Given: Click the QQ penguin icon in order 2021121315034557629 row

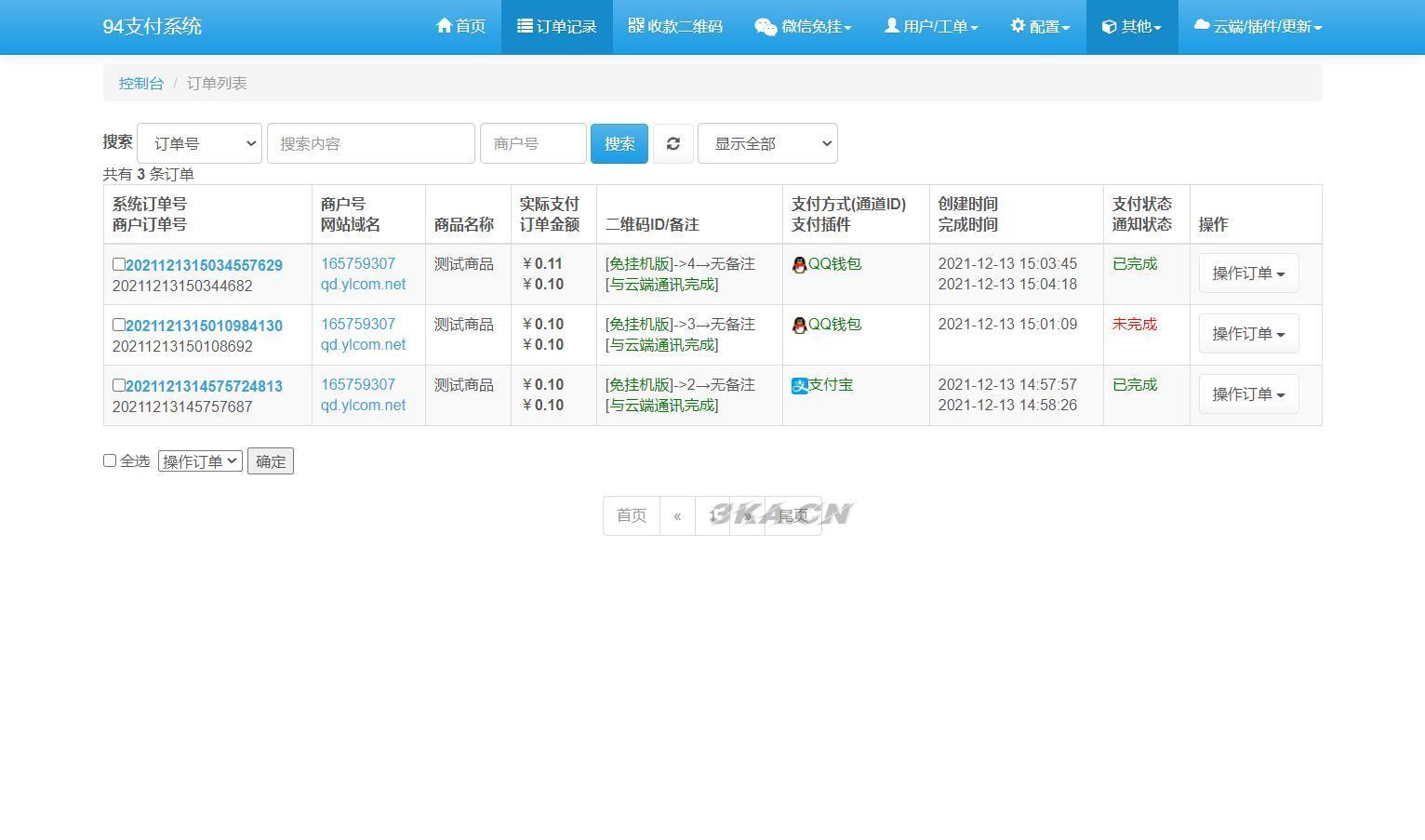Looking at the screenshot, I should [x=799, y=265].
